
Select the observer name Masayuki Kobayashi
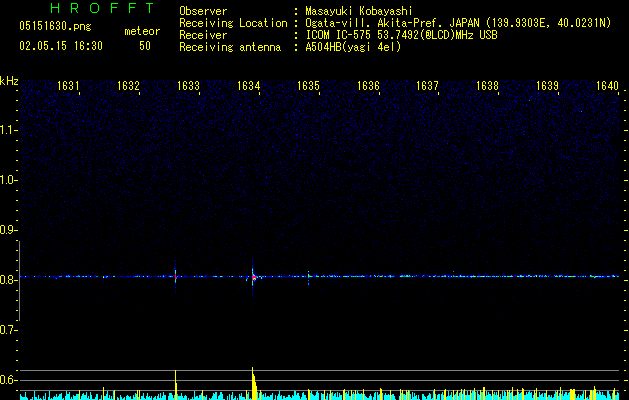(359, 11)
